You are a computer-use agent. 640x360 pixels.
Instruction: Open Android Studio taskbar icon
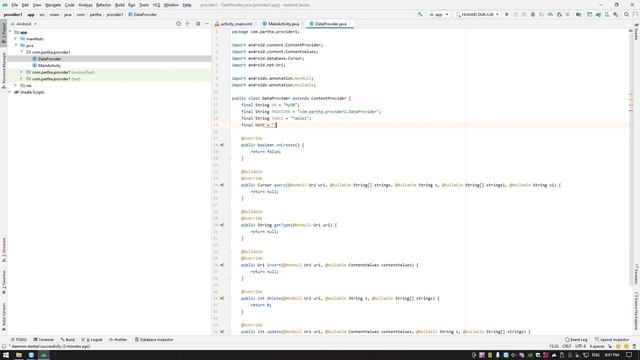[44, 355]
